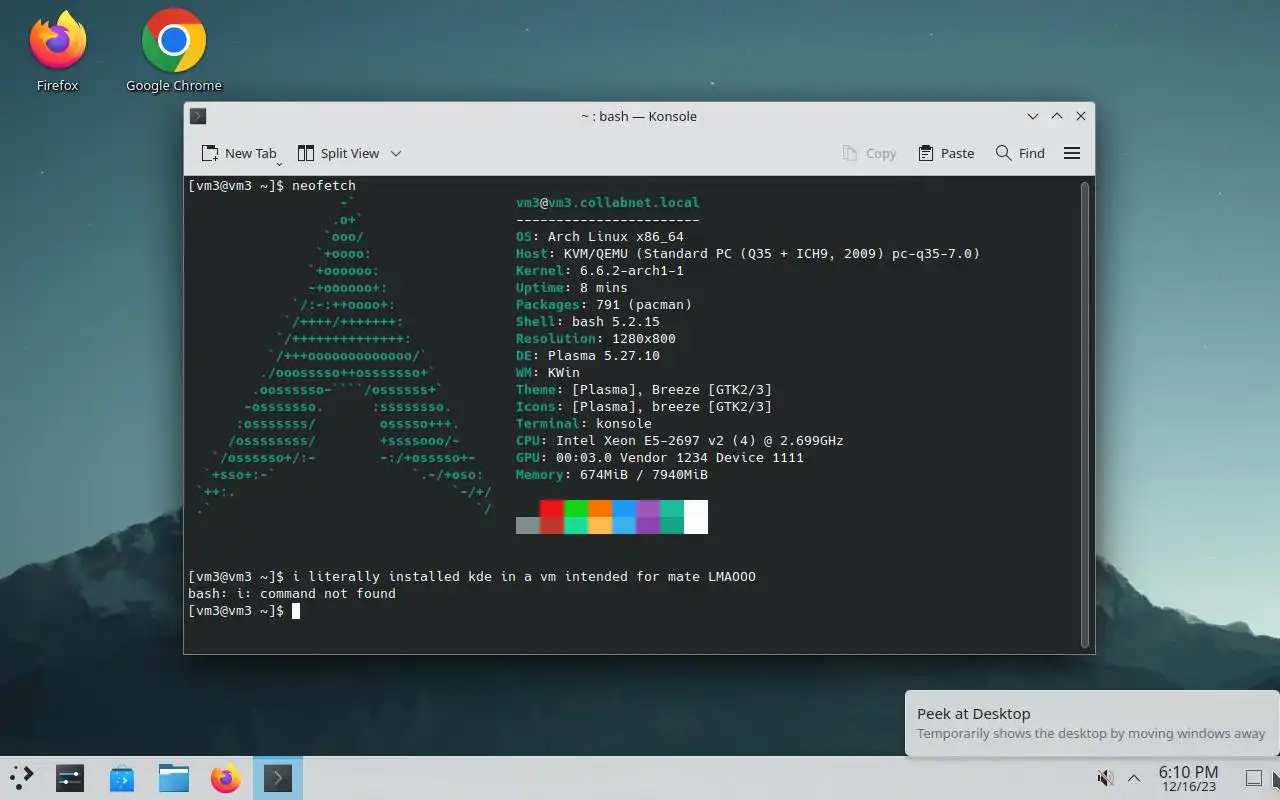Click the red color block in neofetch output
The width and height of the screenshot is (1280, 800).
pyautogui.click(x=552, y=509)
